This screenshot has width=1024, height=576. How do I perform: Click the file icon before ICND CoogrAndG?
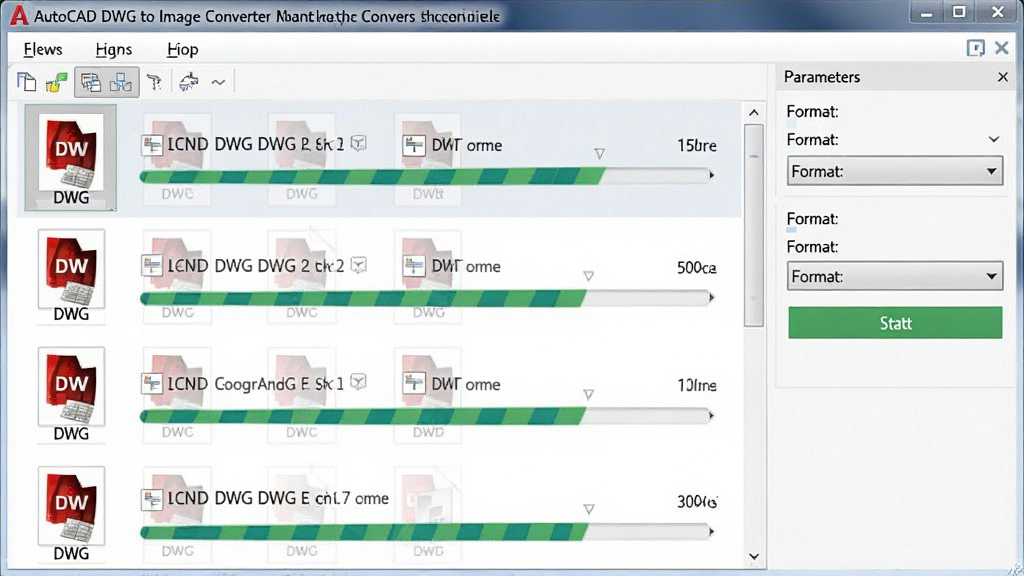[152, 383]
